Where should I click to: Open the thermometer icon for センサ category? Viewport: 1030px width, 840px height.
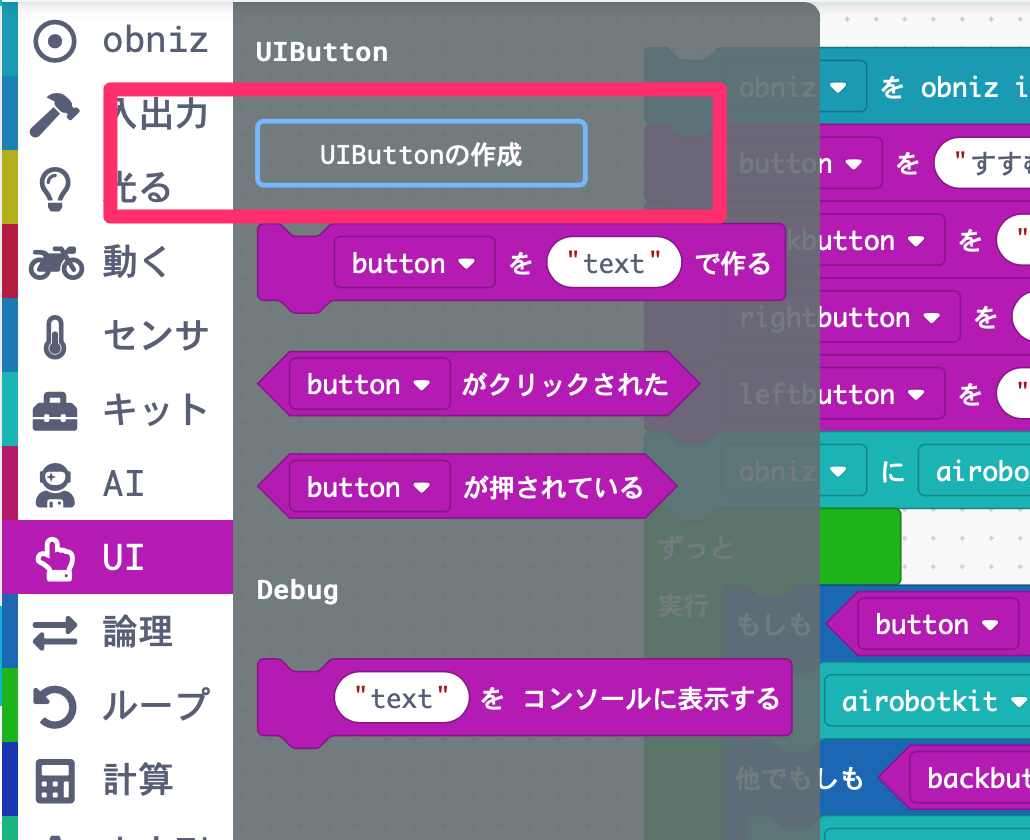click(53, 335)
